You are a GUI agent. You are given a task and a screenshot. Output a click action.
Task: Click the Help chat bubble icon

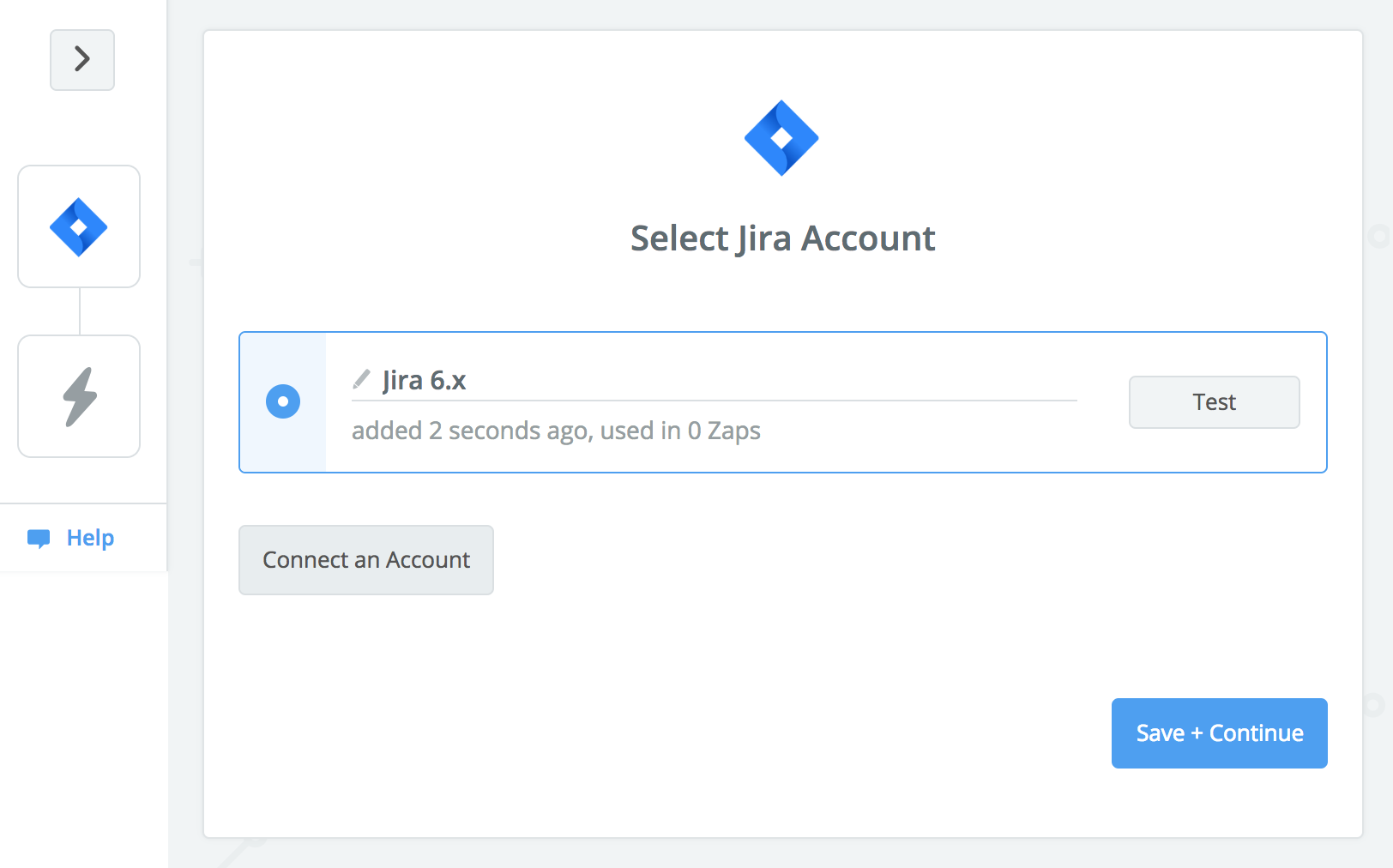pyautogui.click(x=39, y=539)
